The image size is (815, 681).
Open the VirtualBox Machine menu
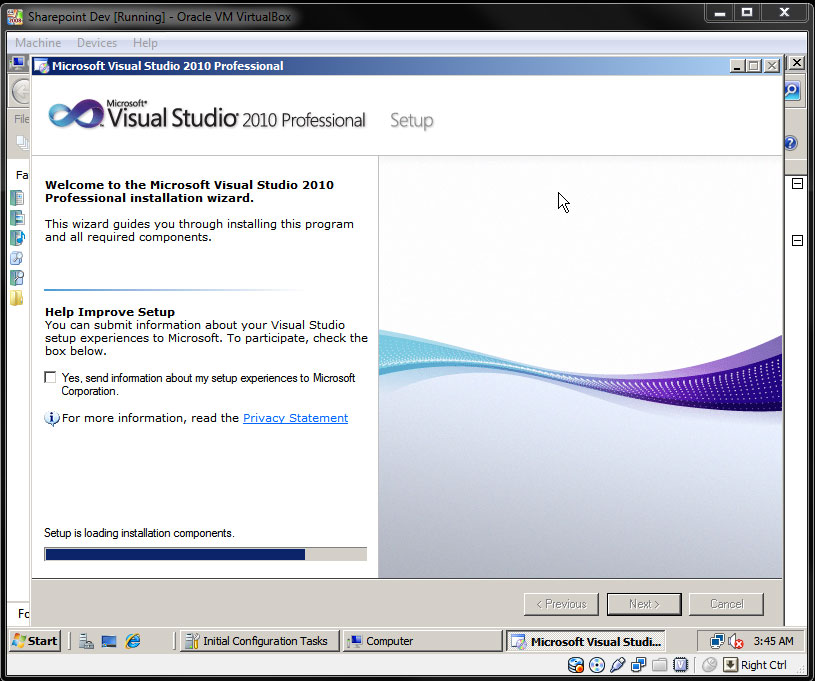pyautogui.click(x=38, y=43)
